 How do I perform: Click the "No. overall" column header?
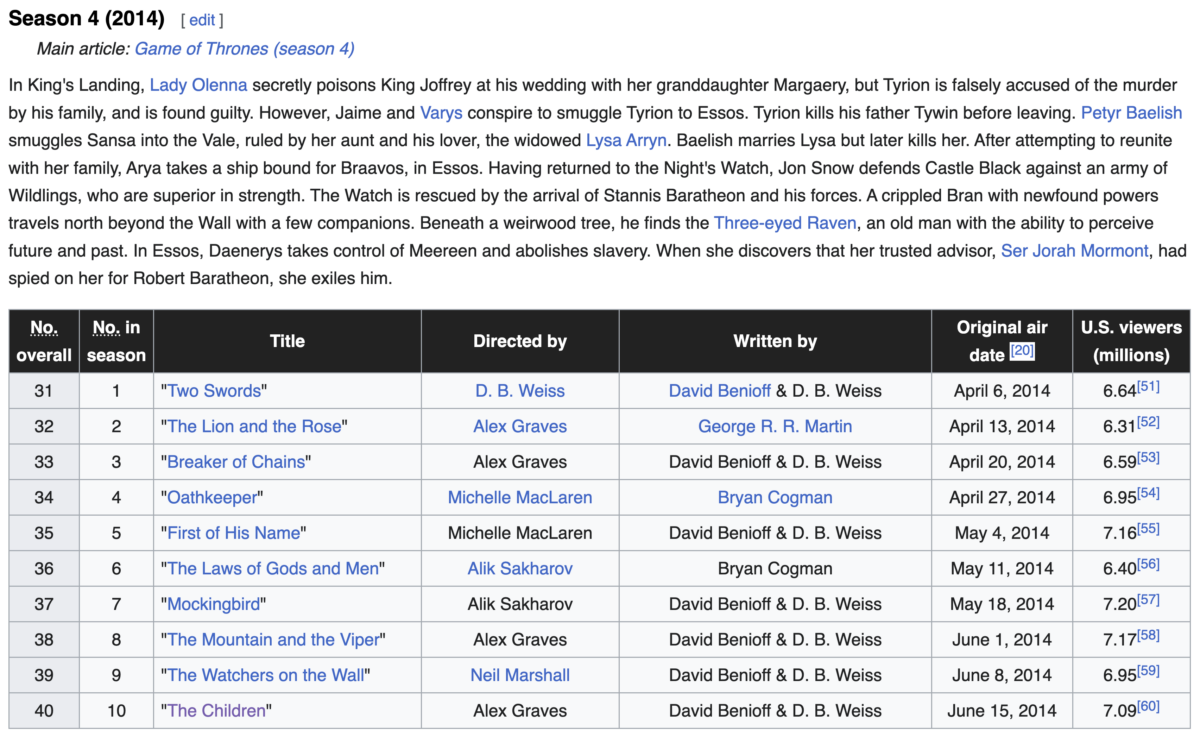44,341
